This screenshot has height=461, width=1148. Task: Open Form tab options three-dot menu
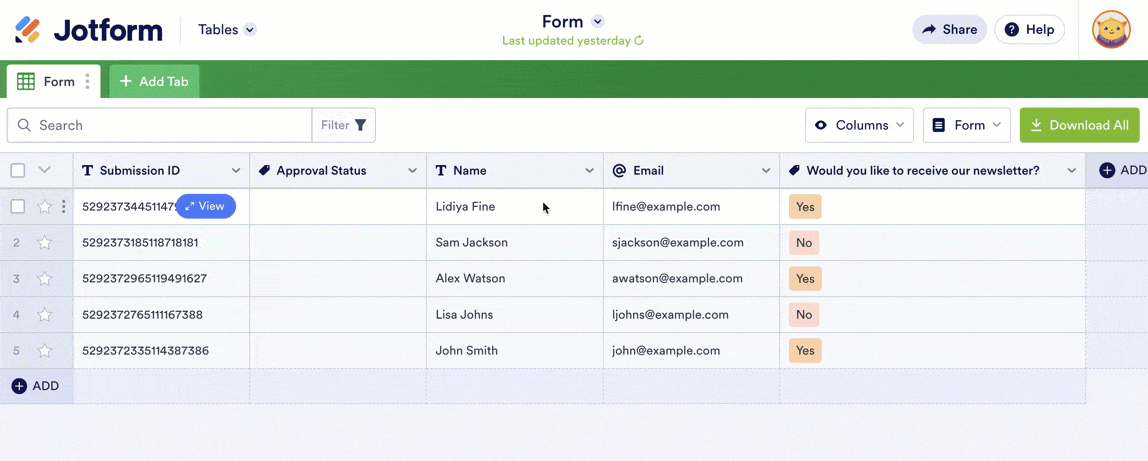coord(88,82)
